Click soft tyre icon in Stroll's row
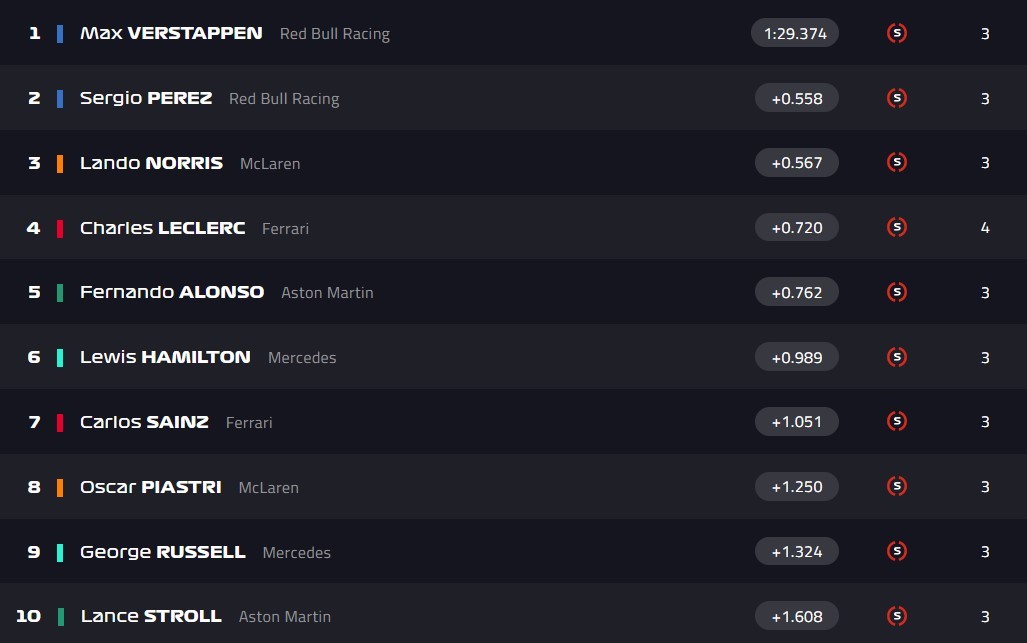 click(897, 616)
